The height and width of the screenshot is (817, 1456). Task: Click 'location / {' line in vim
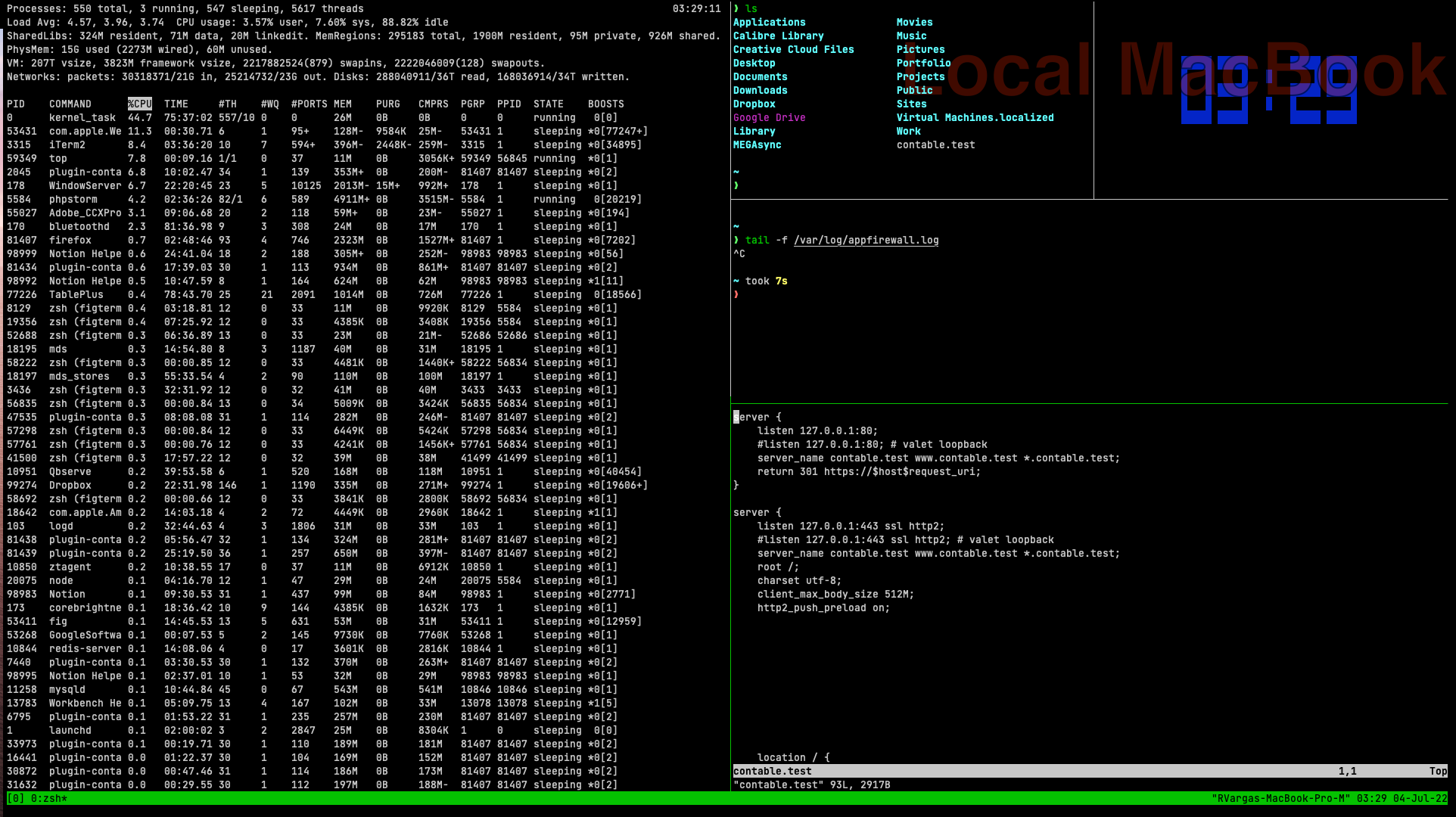794,757
